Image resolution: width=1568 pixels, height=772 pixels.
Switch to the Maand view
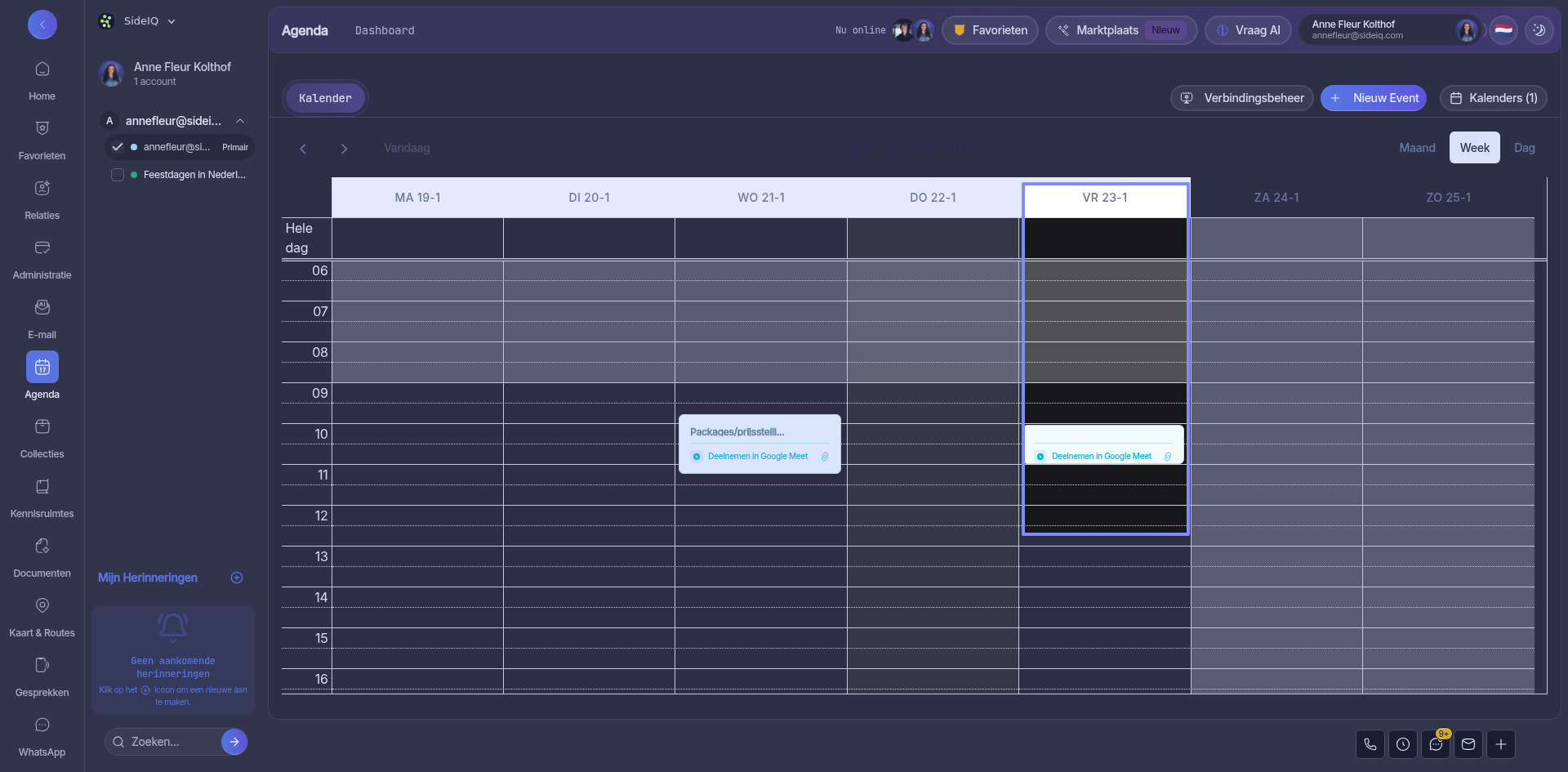(1417, 148)
